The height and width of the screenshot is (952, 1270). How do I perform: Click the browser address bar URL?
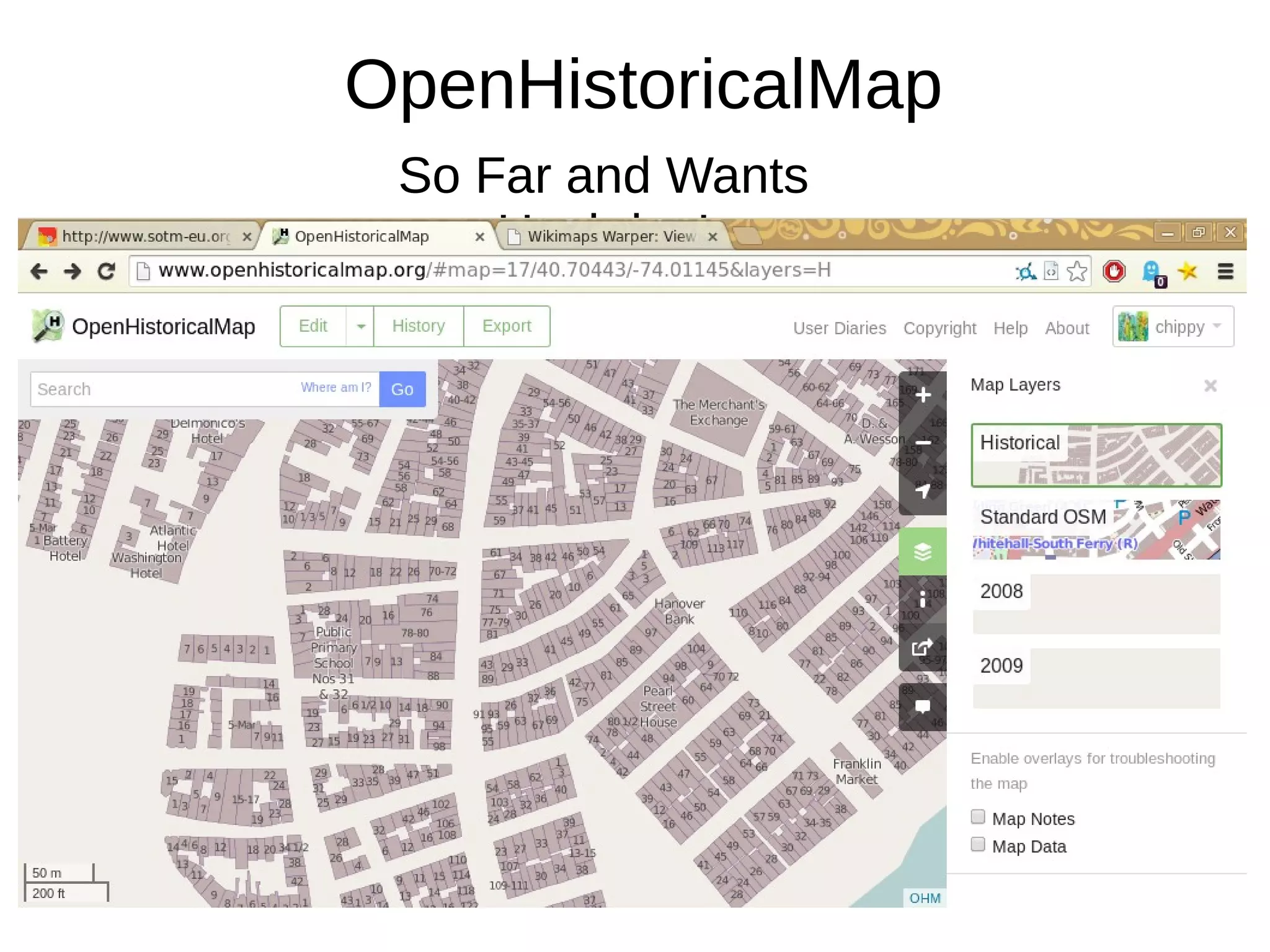point(494,270)
